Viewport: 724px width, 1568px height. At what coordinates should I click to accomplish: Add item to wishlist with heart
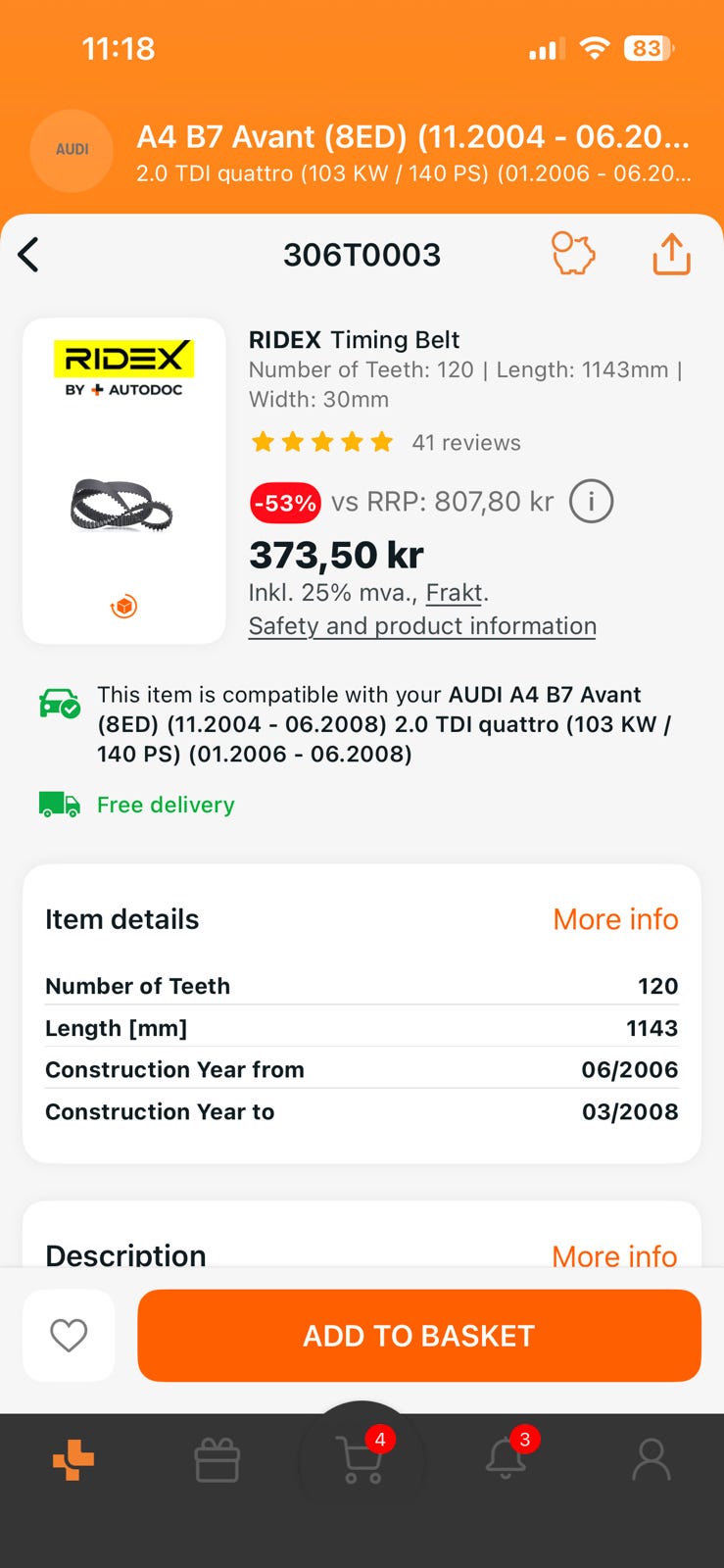(69, 1335)
